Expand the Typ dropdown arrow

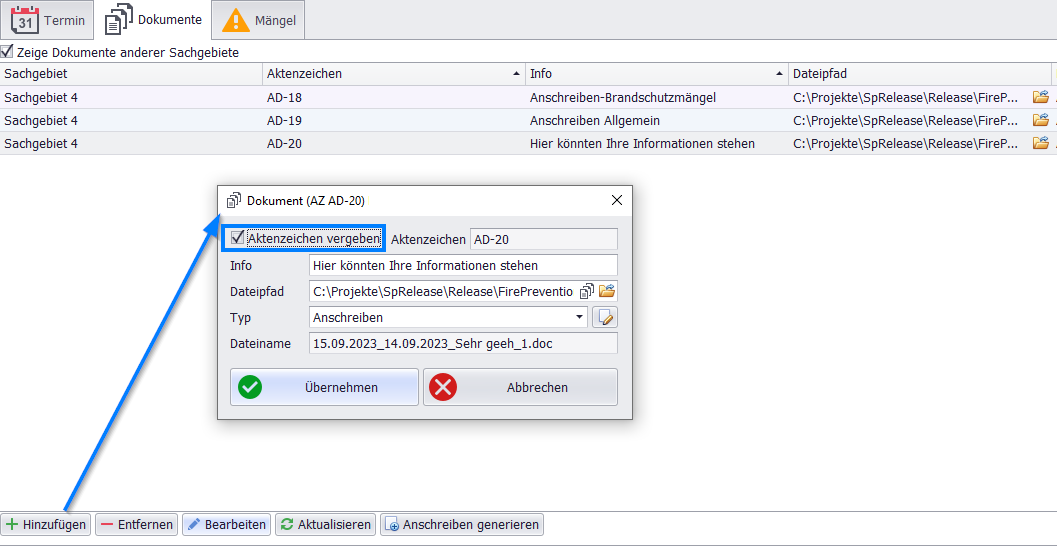click(x=579, y=318)
